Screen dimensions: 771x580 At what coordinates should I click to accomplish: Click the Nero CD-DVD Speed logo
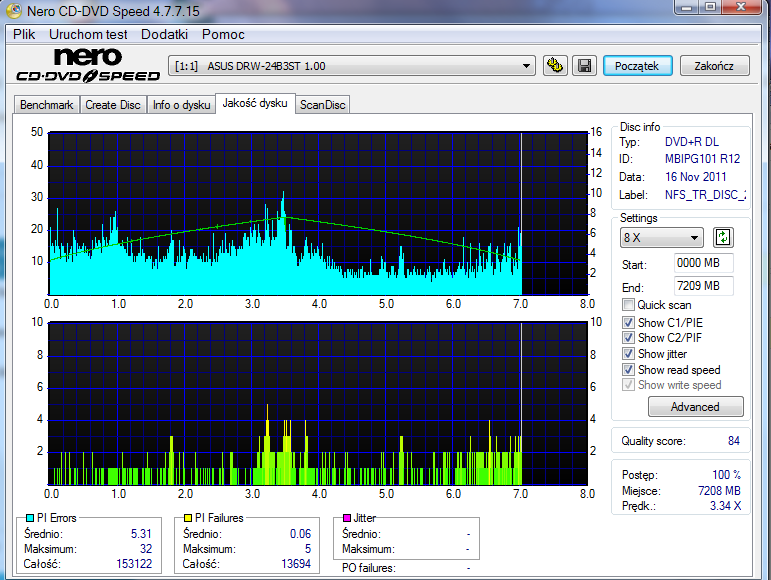point(88,65)
